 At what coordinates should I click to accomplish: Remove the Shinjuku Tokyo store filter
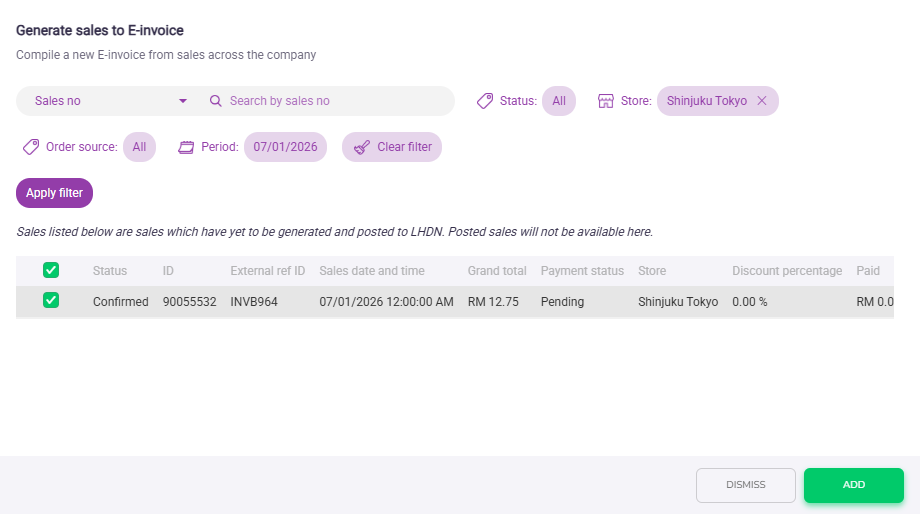[x=762, y=101]
